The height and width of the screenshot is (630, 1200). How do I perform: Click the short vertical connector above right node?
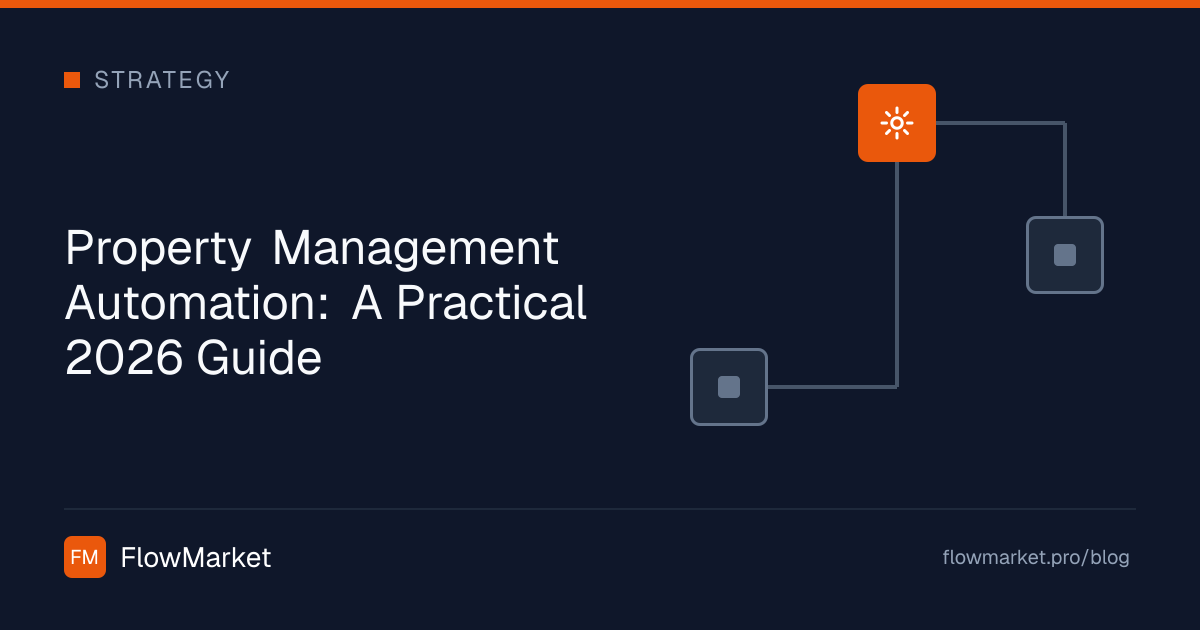[x=1065, y=169]
